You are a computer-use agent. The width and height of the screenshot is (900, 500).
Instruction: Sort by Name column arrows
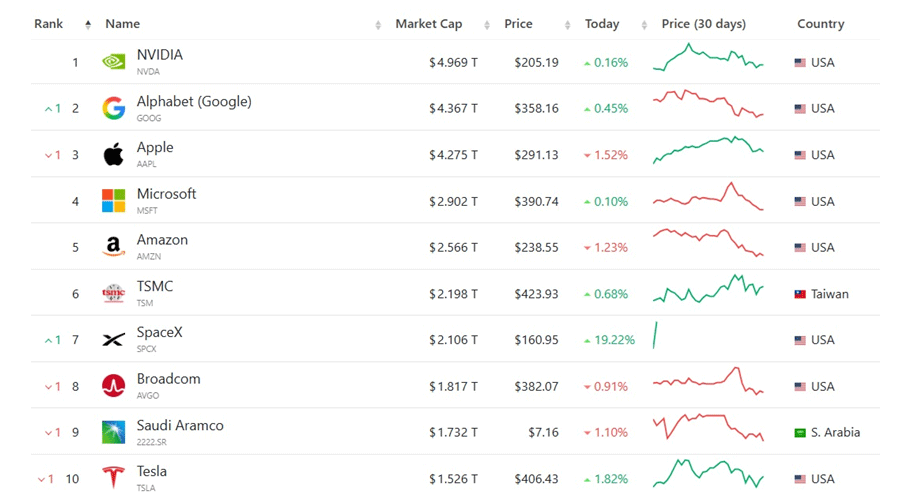(378, 25)
